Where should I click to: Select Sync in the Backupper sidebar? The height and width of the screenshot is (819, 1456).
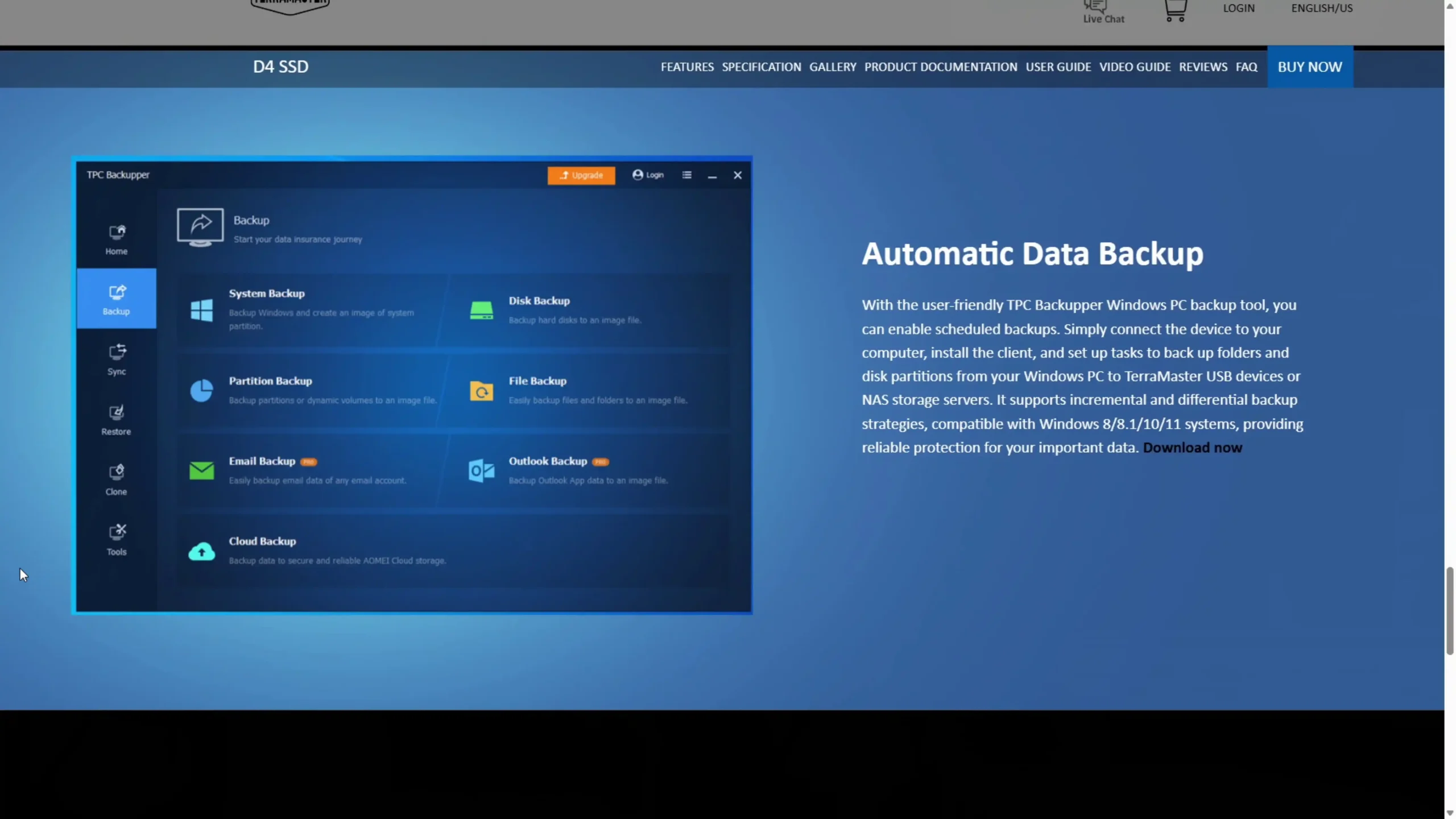tap(117, 359)
